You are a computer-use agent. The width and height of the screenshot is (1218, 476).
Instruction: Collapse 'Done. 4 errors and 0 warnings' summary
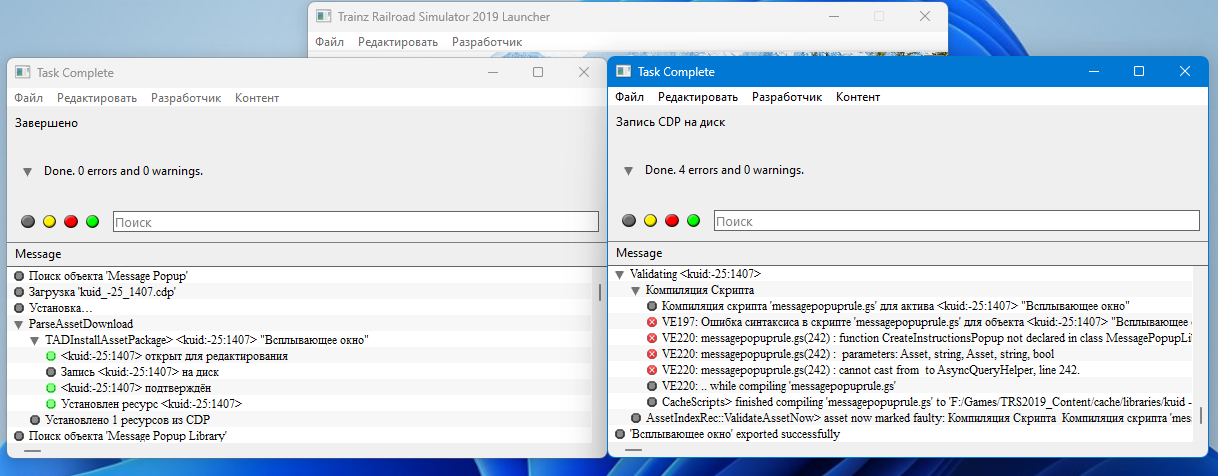point(629,171)
